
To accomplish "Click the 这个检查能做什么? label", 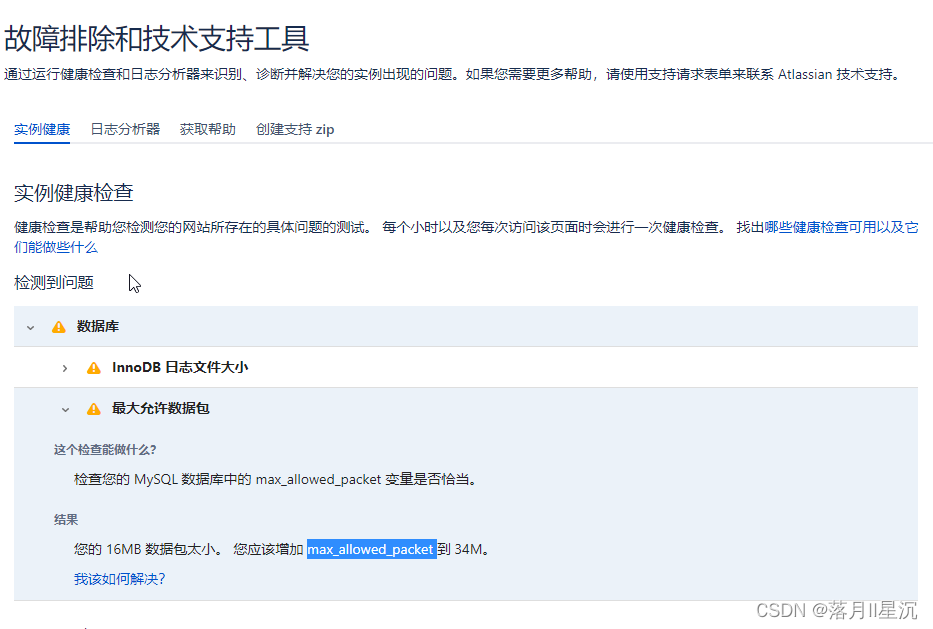I will [x=105, y=450].
